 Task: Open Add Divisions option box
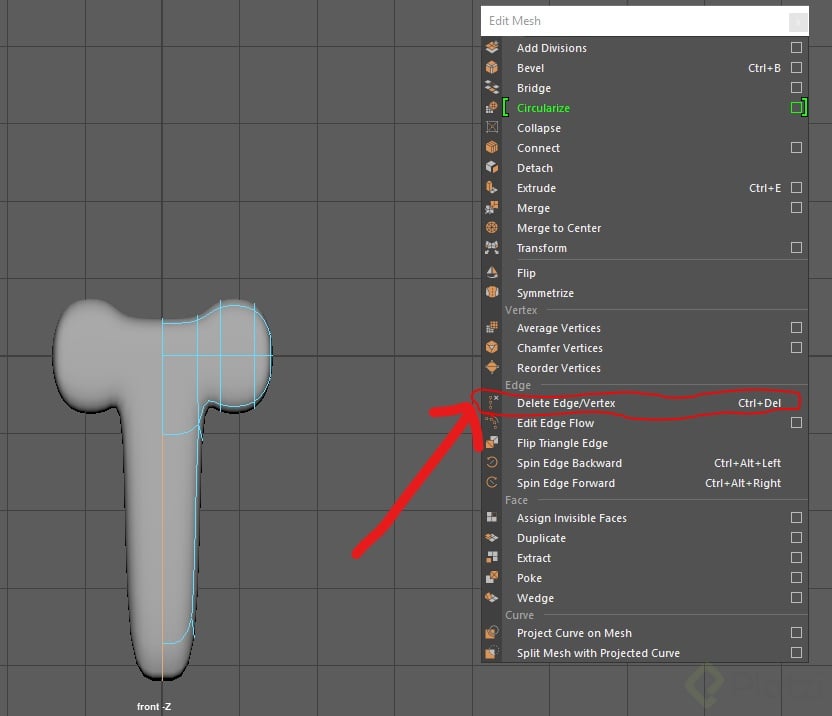tap(796, 47)
